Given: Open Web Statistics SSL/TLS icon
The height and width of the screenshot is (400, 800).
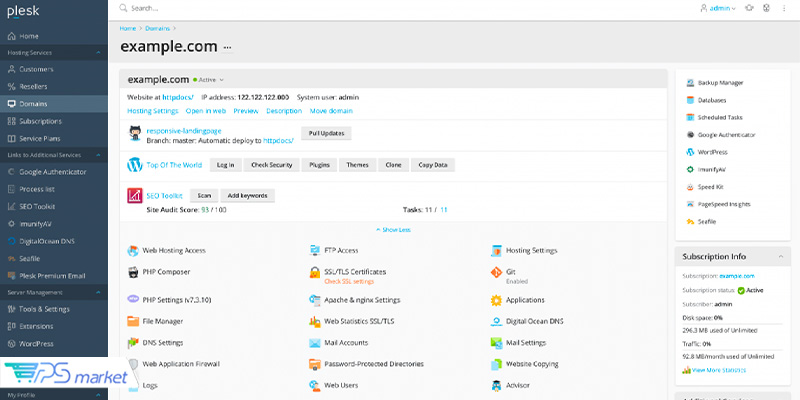Looking at the screenshot, I should (315, 321).
